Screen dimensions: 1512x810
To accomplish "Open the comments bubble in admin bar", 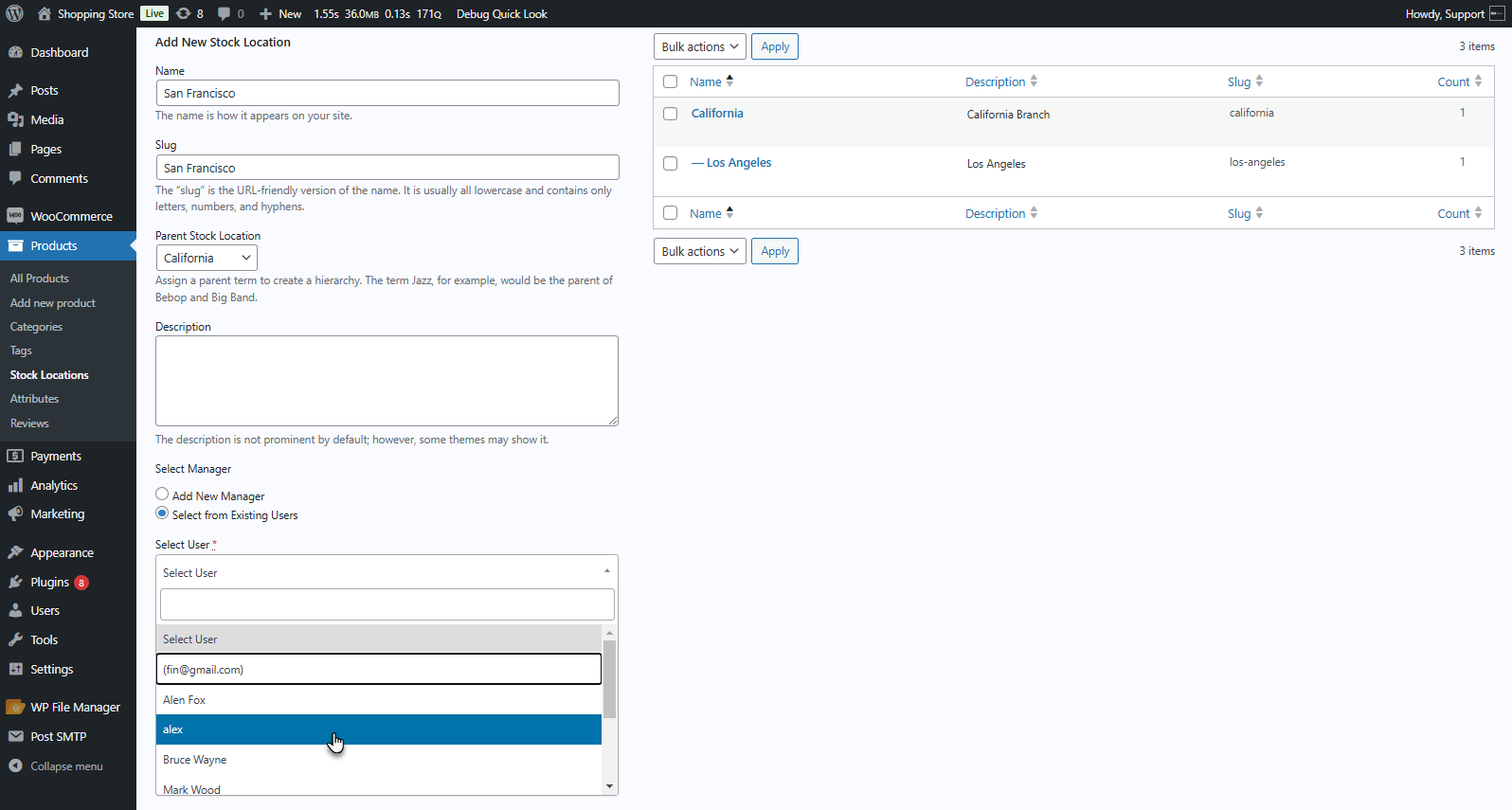I will 224,13.
